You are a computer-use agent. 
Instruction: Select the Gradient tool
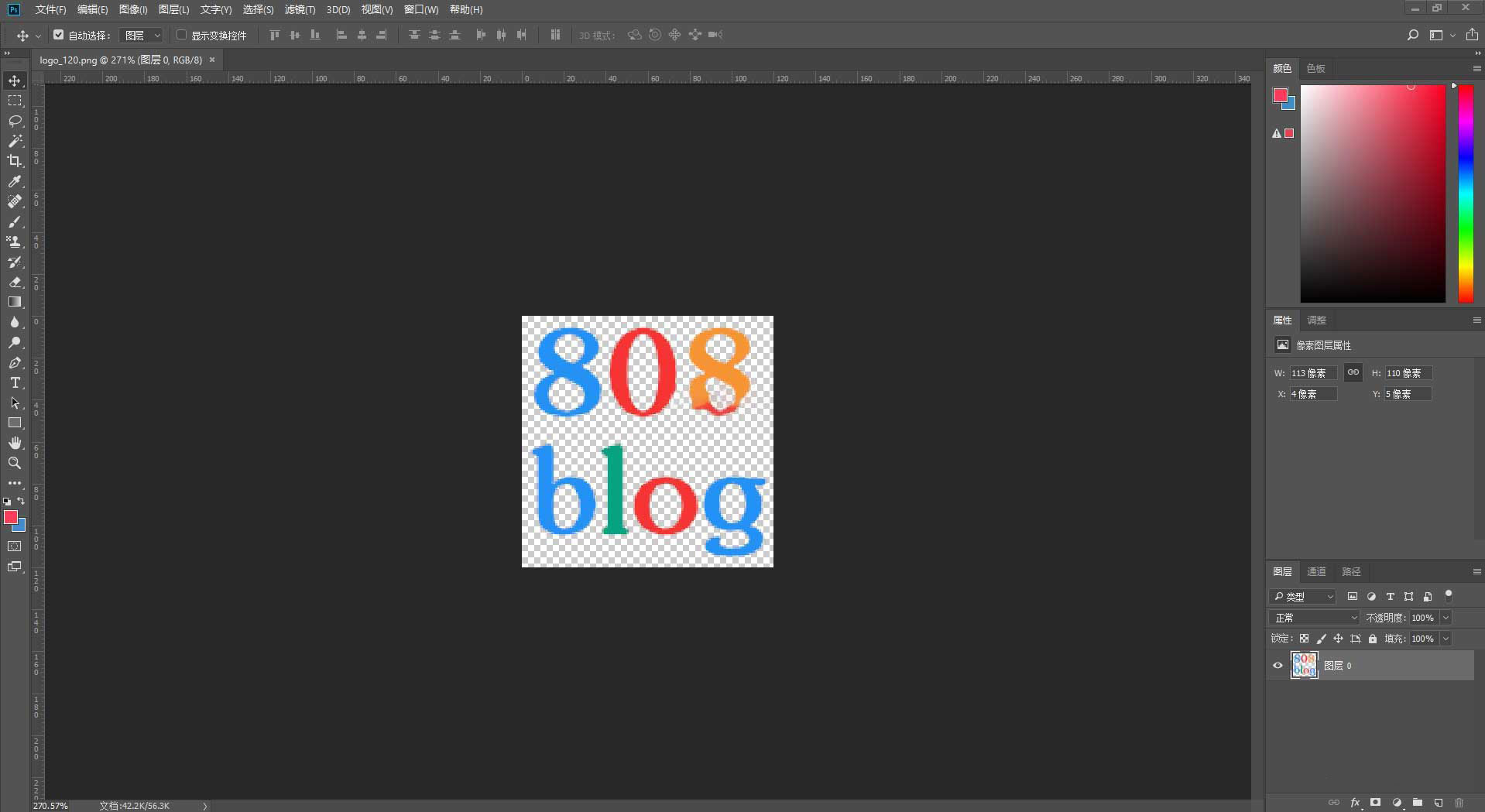click(x=15, y=302)
